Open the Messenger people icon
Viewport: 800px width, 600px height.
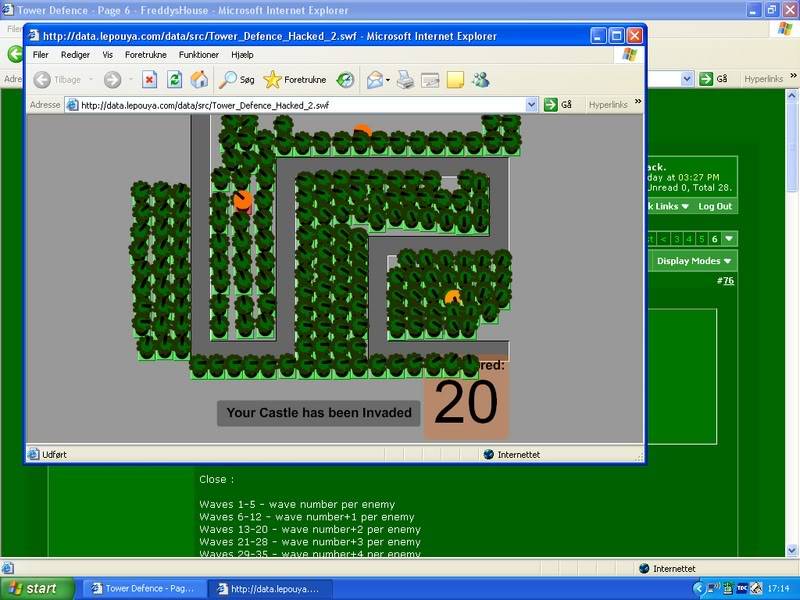481,80
